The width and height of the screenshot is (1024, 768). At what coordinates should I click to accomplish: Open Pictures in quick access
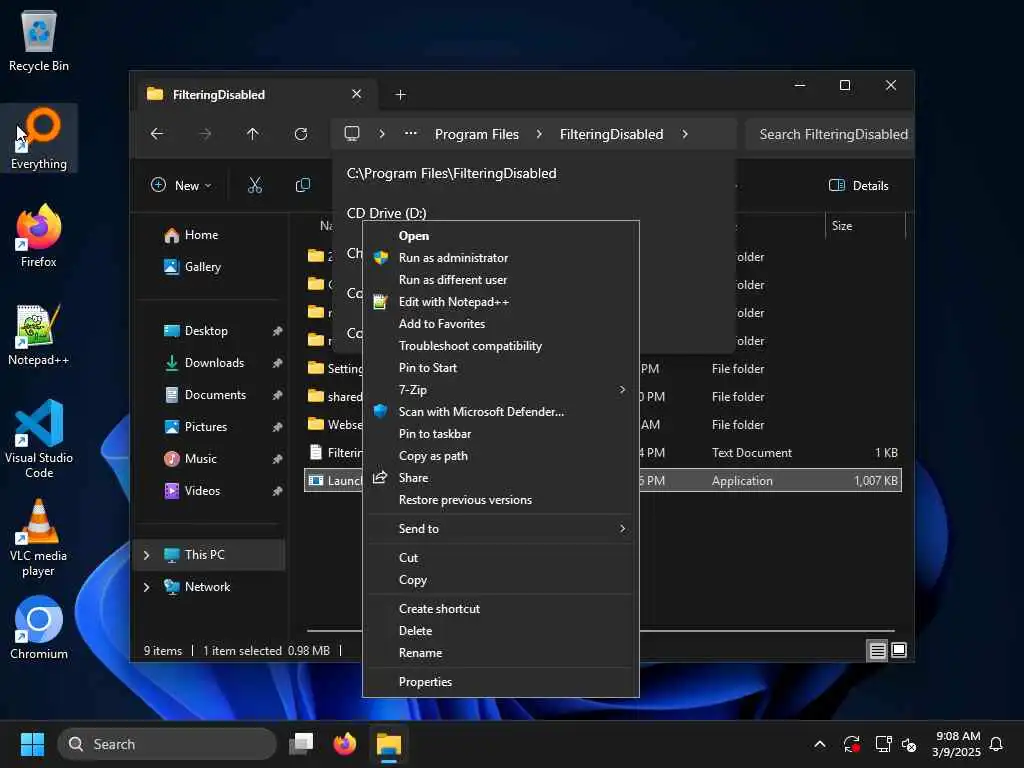[x=196, y=427]
